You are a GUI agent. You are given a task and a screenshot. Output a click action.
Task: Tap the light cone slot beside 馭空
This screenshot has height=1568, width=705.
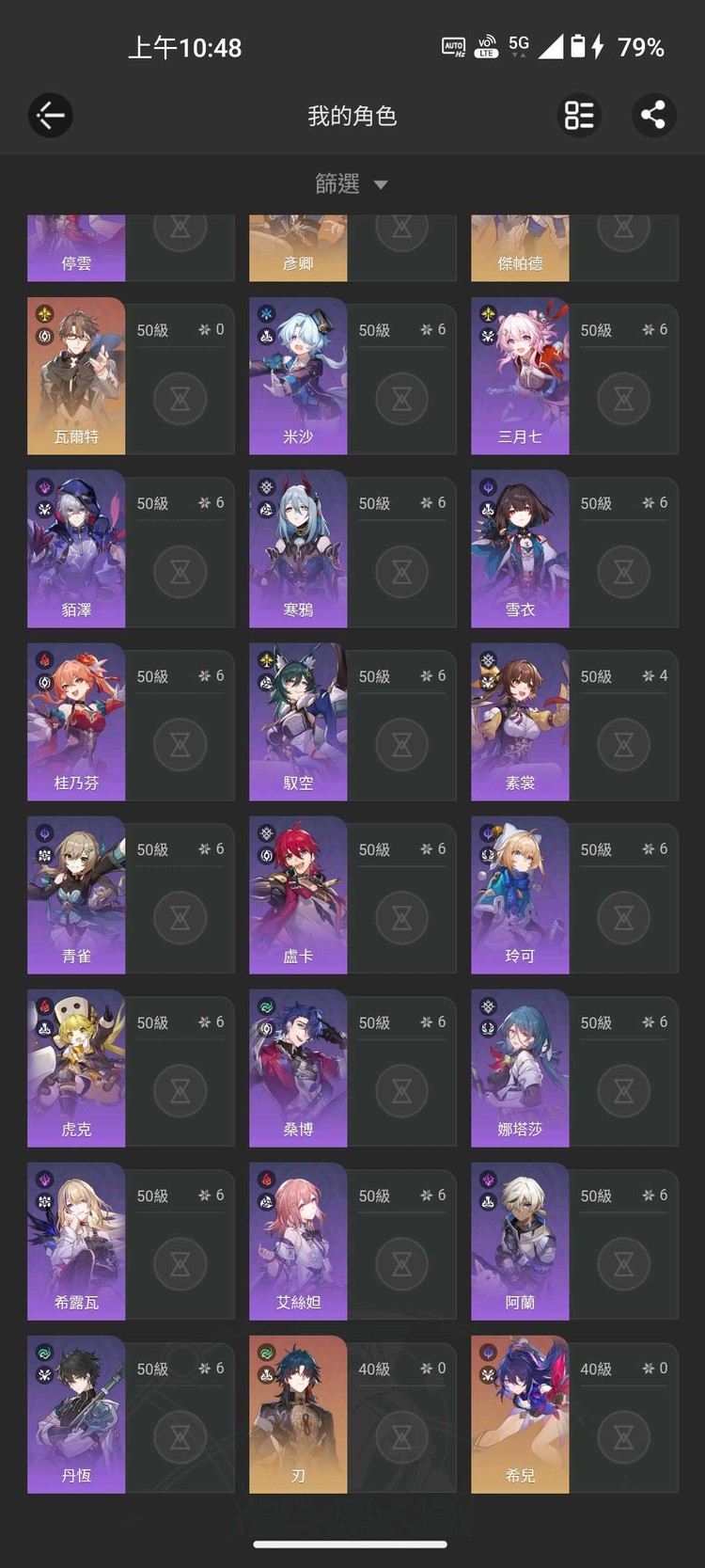(x=401, y=745)
